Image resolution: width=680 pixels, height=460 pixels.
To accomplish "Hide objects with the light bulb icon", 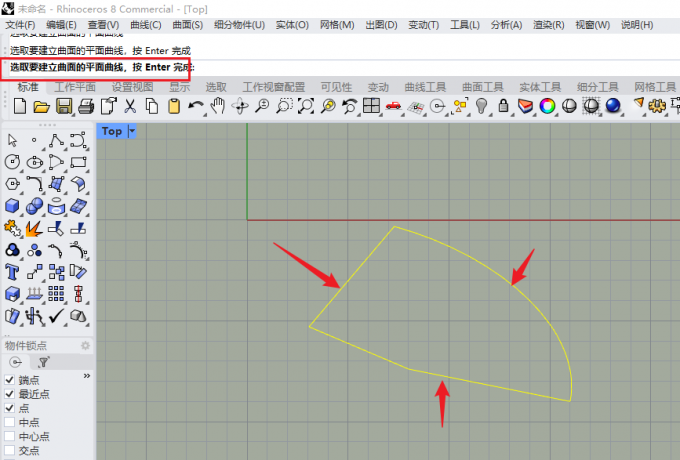I will pyautogui.click(x=481, y=106).
